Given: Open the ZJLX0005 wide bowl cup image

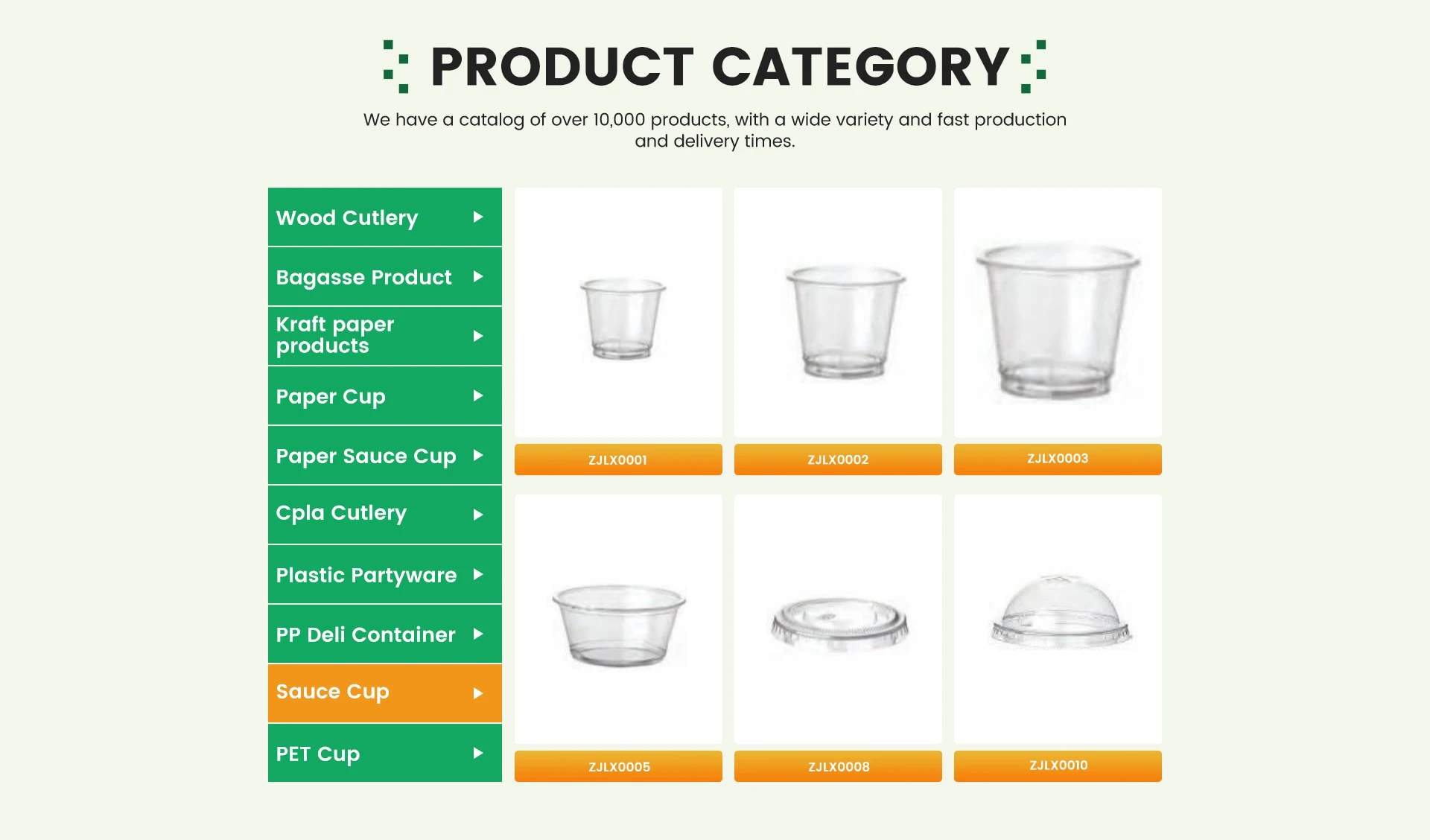Looking at the screenshot, I should point(618,624).
